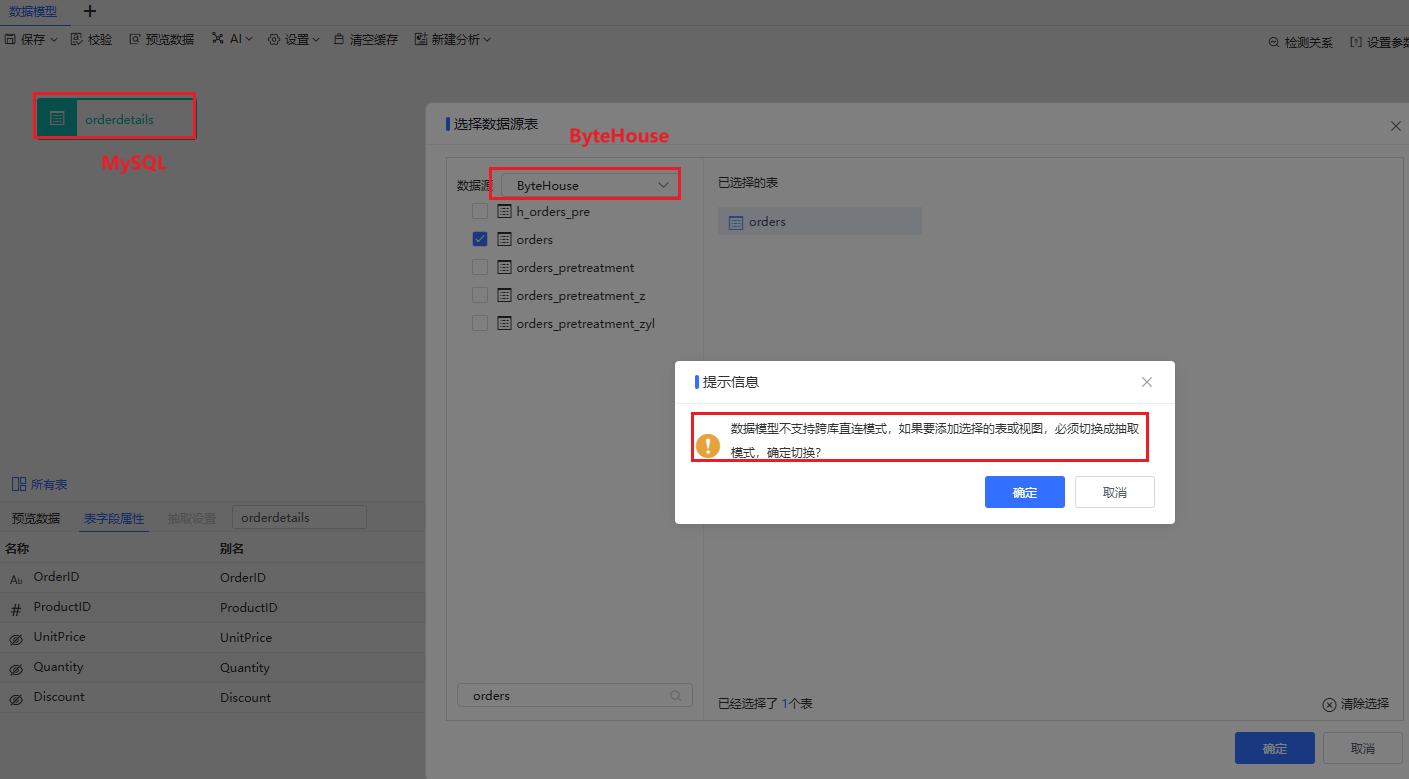Select the 抽取设置 tab

tap(191, 518)
